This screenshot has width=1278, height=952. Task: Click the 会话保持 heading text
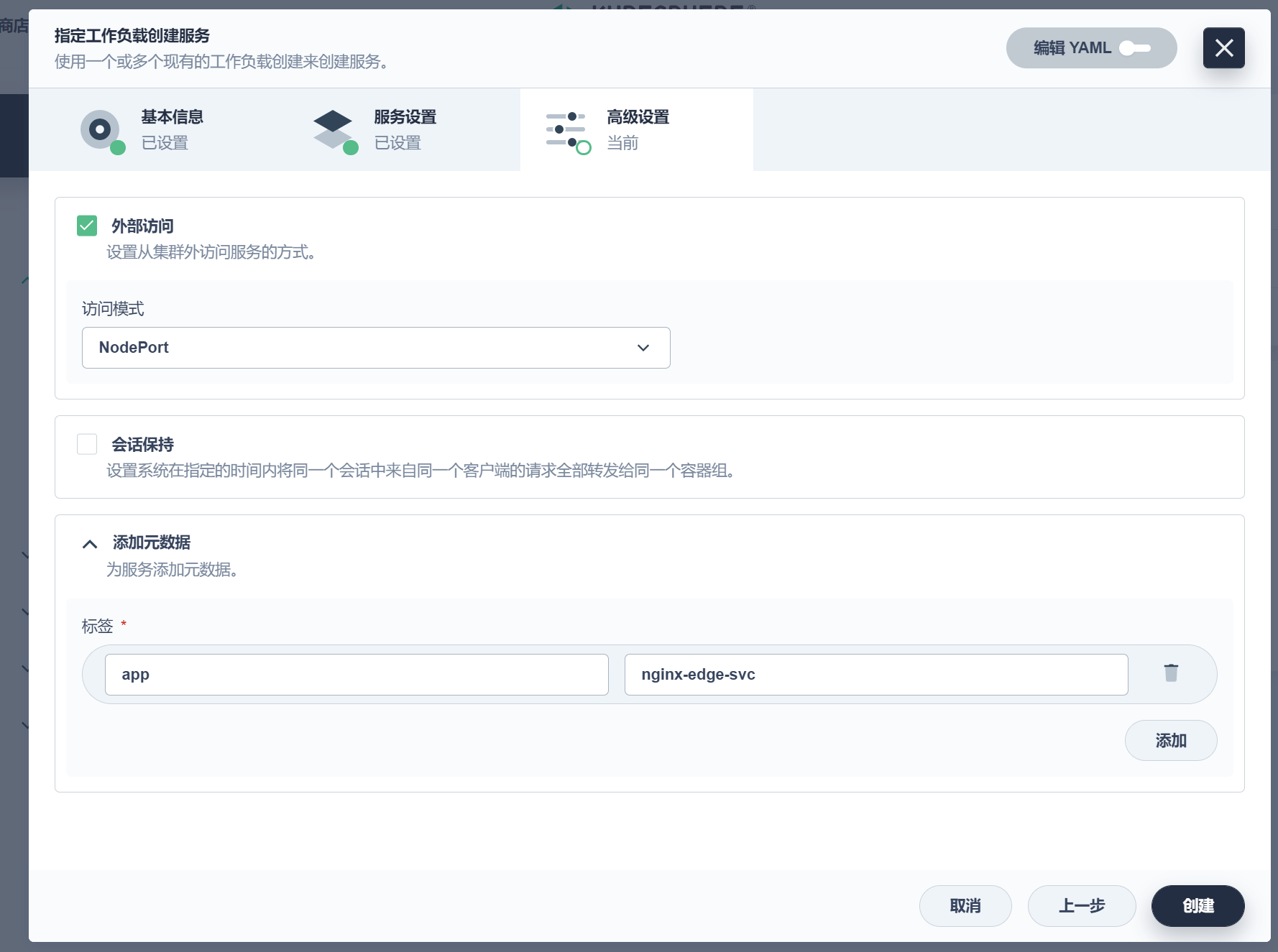[x=142, y=445]
